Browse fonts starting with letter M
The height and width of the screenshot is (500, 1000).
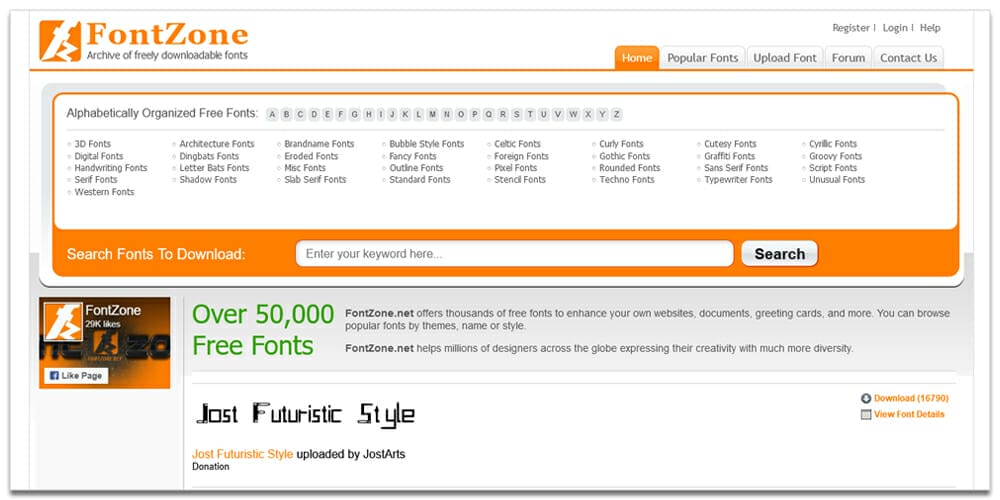[x=432, y=115]
